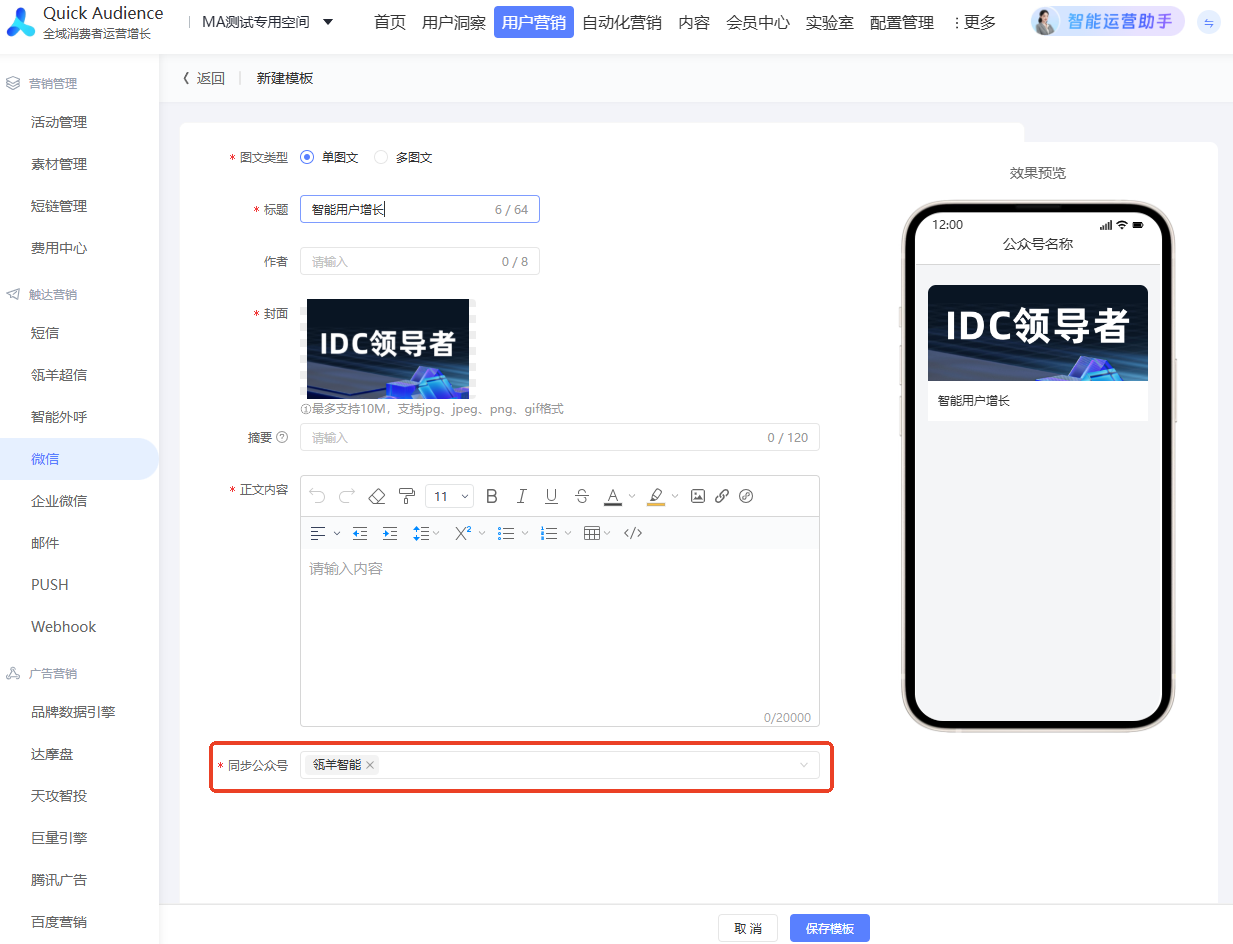
Task: Click the Quick Audience logo icon
Action: 20,22
